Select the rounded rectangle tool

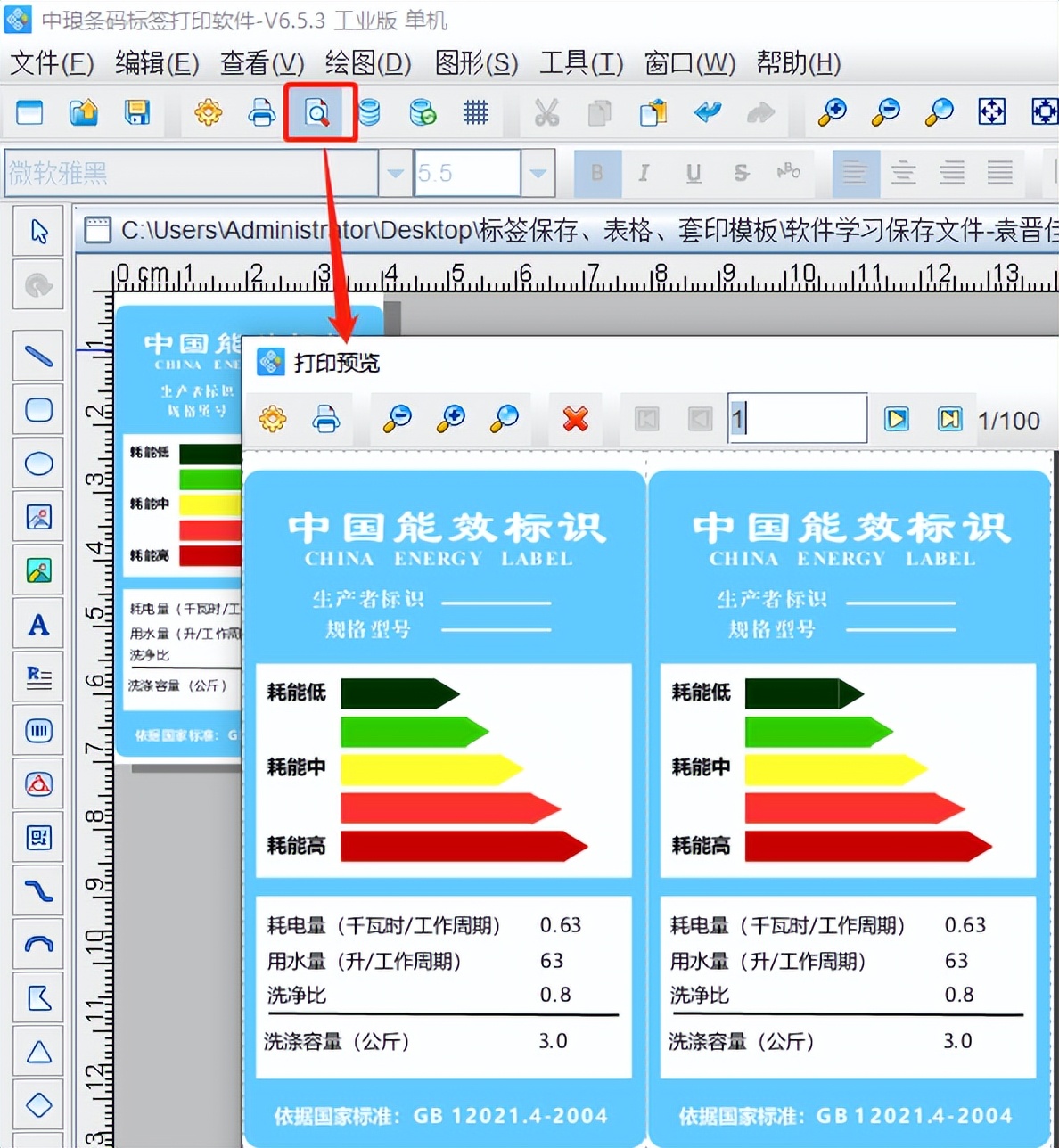38,410
